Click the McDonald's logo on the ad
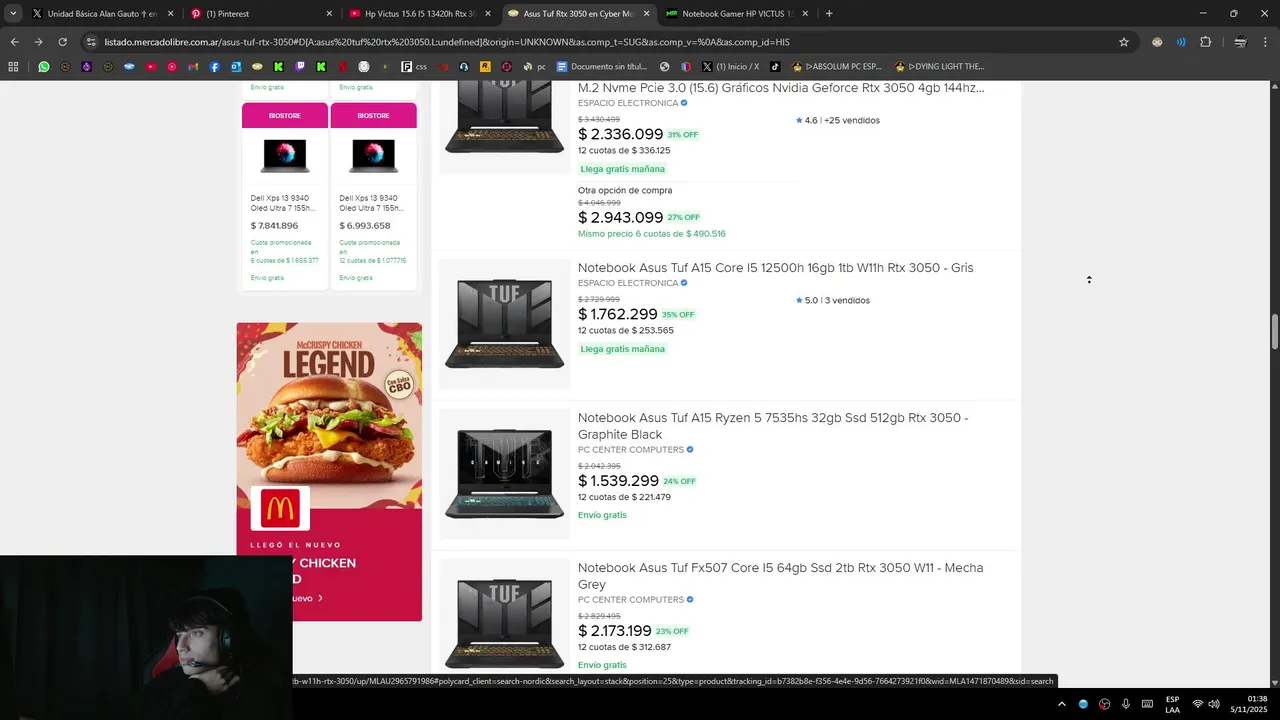 [280, 509]
